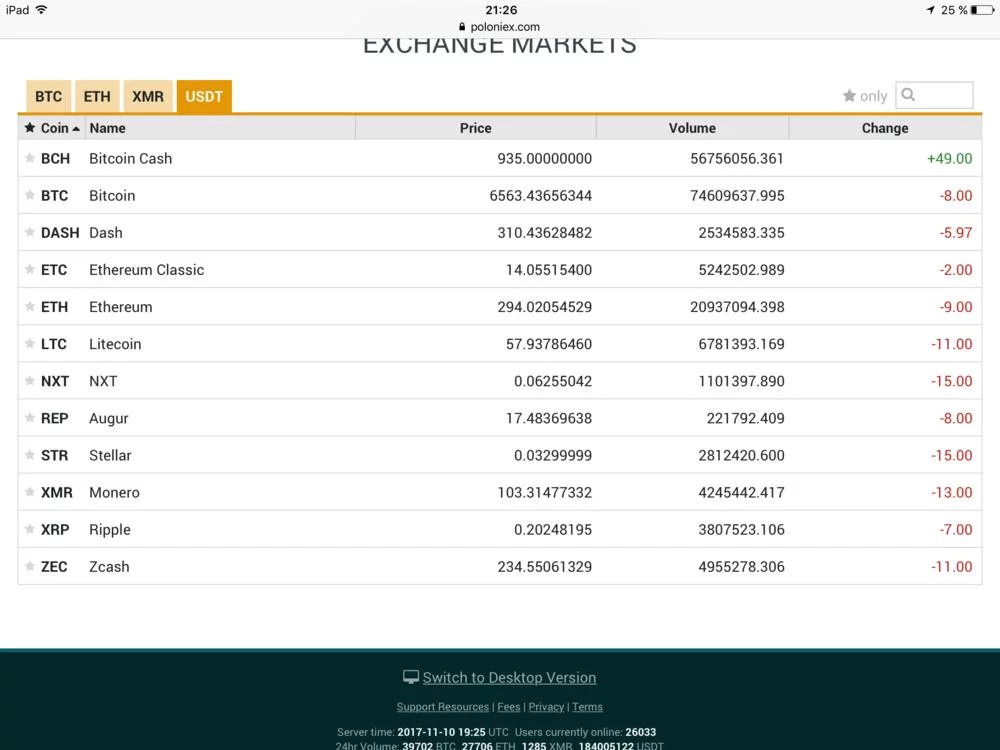This screenshot has width=1000, height=750.
Task: Star the LTC Litecoin row
Action: 29,343
